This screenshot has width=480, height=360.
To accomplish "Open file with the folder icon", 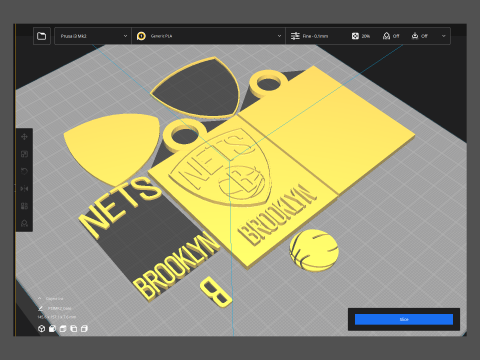I will [x=42, y=36].
